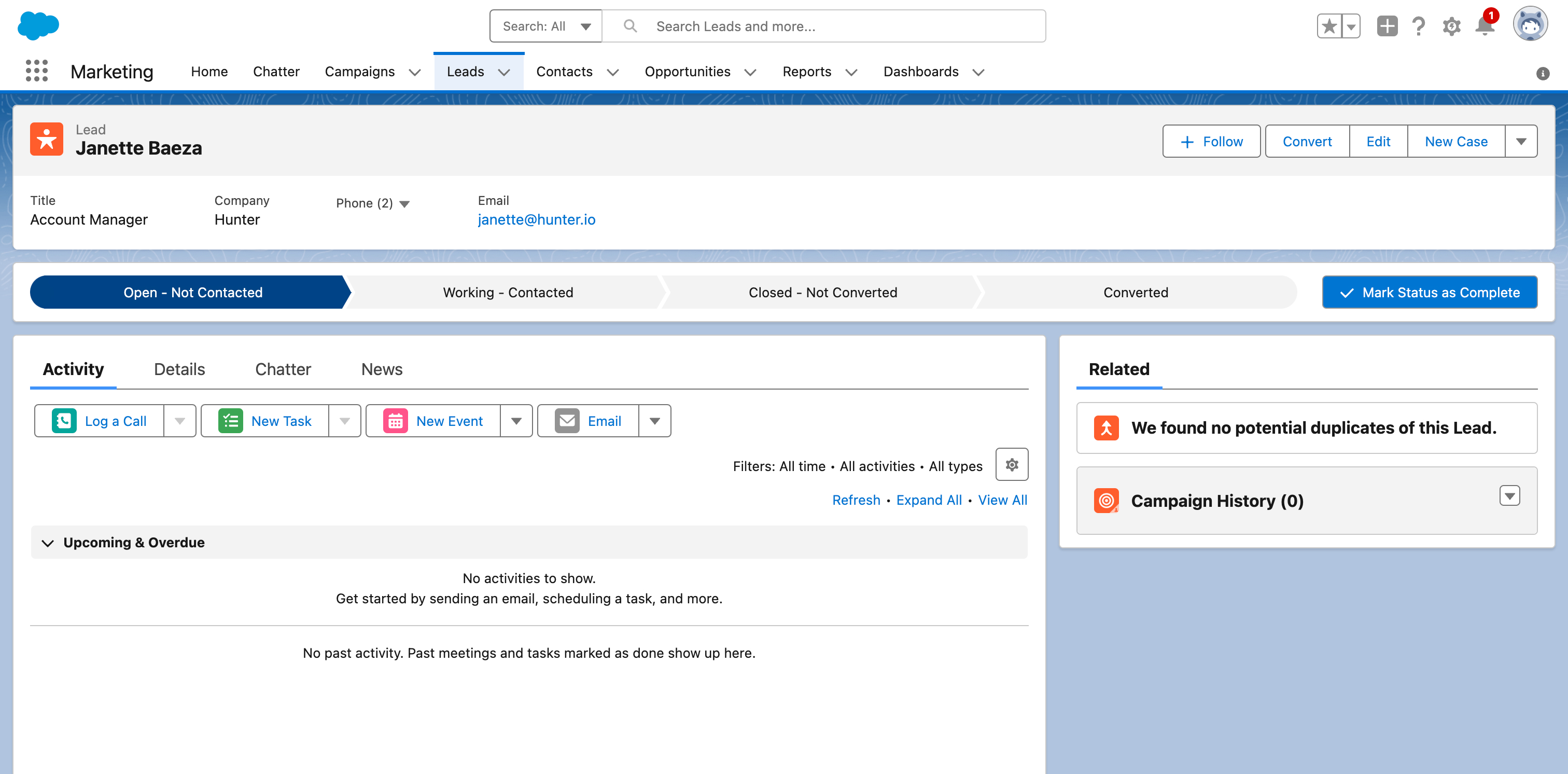Open the user profile avatar
The image size is (1568, 774).
[x=1530, y=25]
